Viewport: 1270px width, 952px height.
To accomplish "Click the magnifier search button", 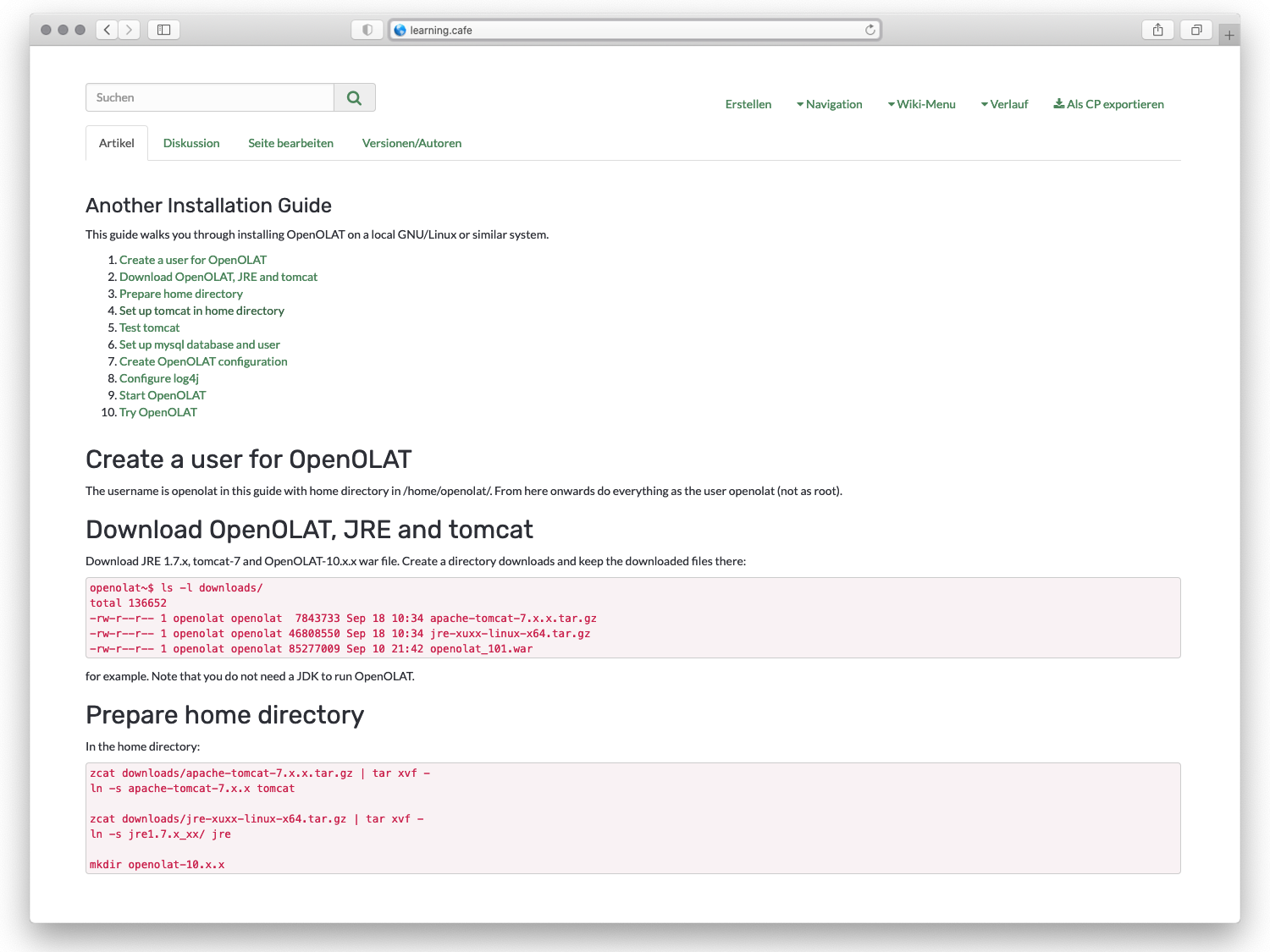I will tap(355, 97).
